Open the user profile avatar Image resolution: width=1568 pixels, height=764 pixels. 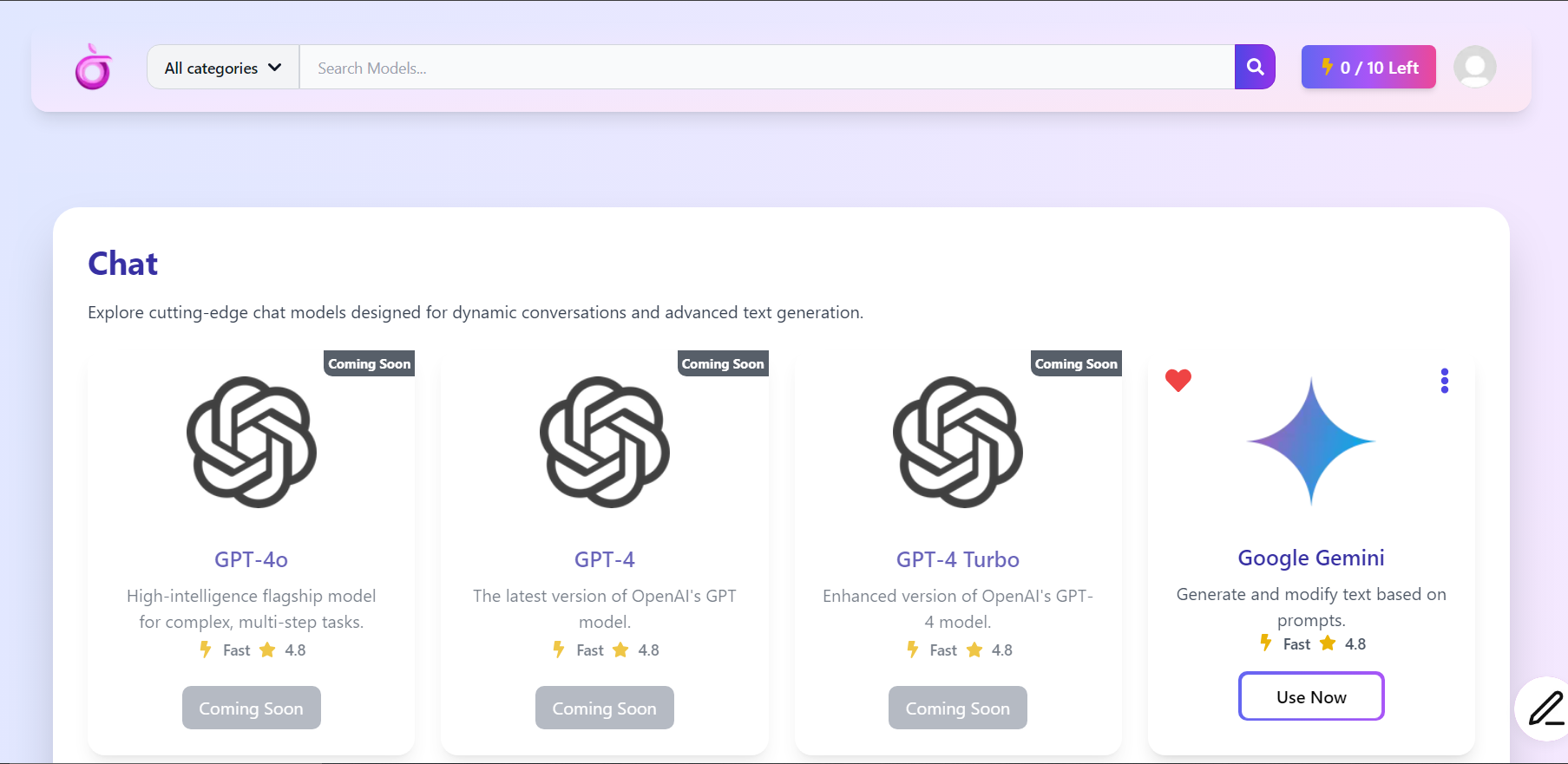point(1474,67)
